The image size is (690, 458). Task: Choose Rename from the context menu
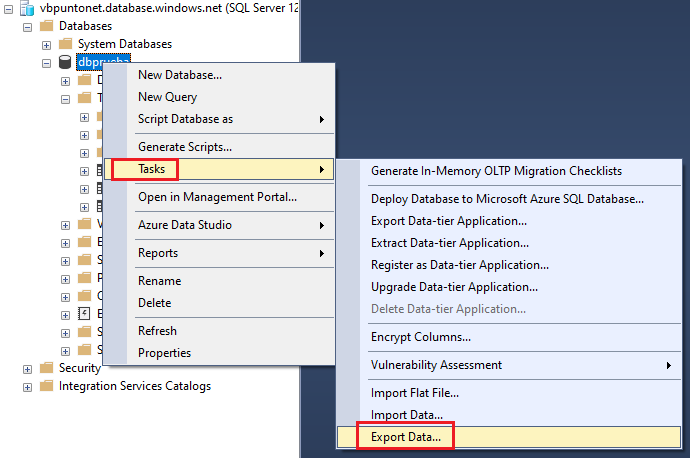click(219, 281)
